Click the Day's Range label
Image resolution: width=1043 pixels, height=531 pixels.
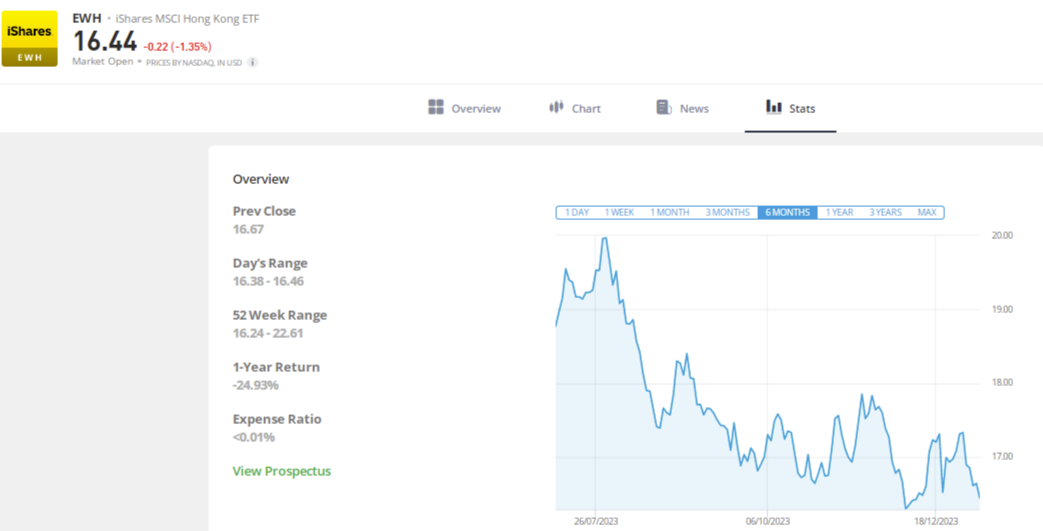(270, 263)
